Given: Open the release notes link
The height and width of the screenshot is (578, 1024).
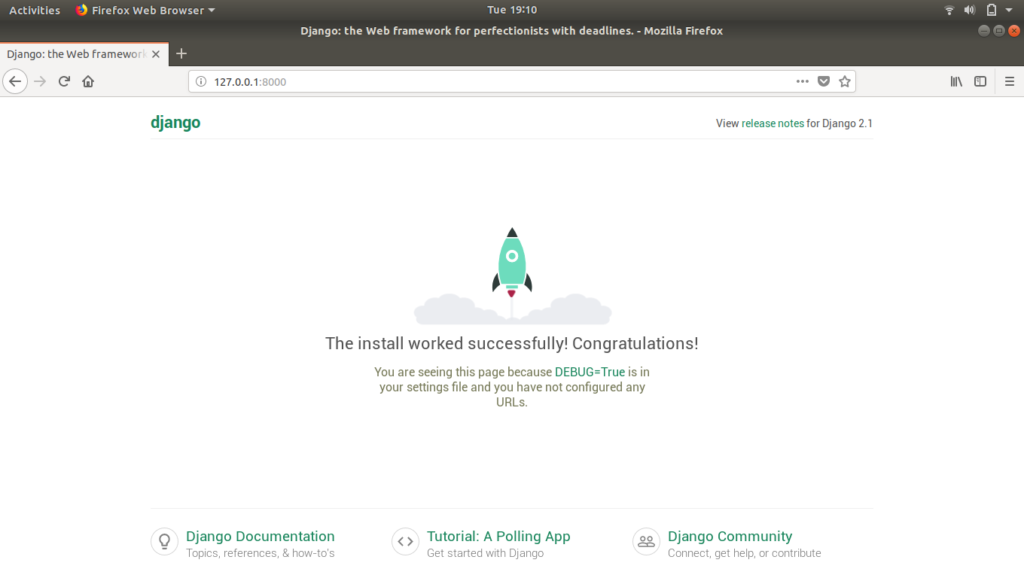Looking at the screenshot, I should (772, 124).
